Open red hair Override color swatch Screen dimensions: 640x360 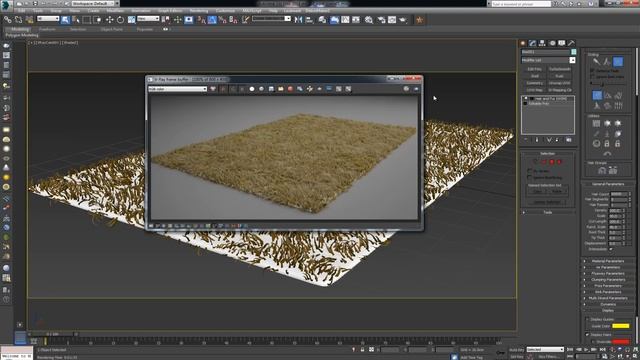tap(620, 342)
